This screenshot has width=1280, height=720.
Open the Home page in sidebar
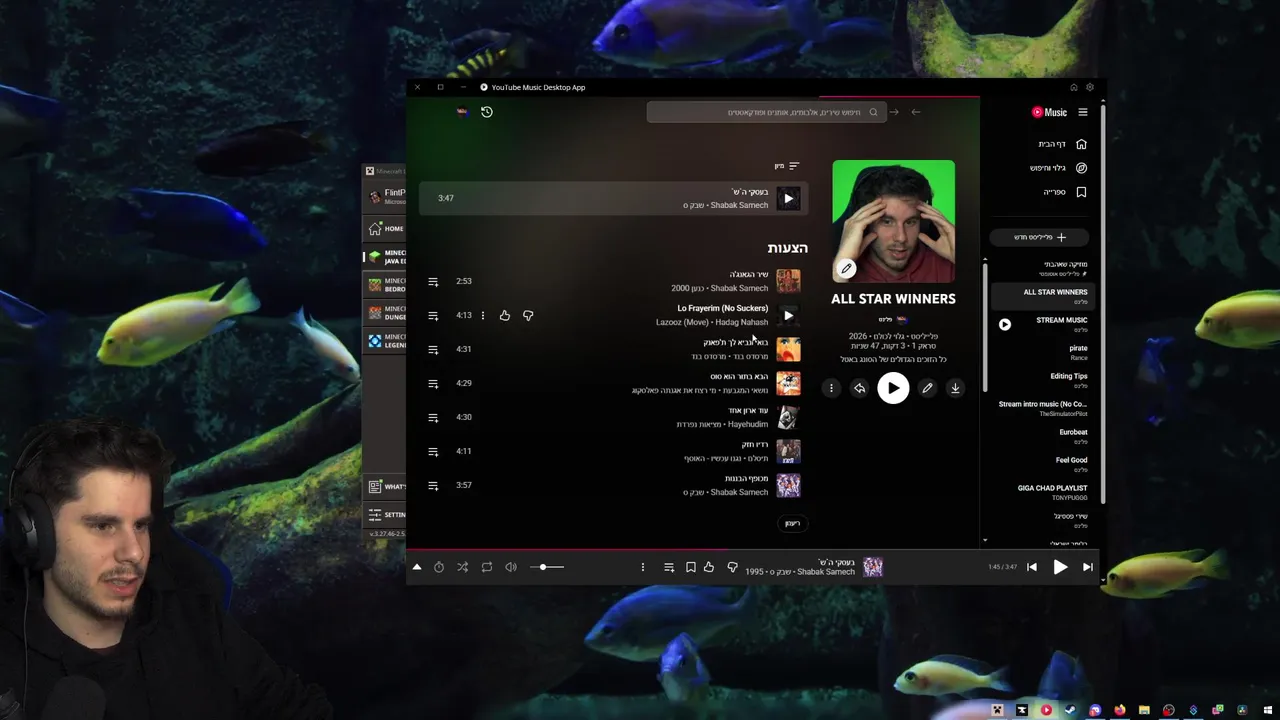coord(1061,144)
